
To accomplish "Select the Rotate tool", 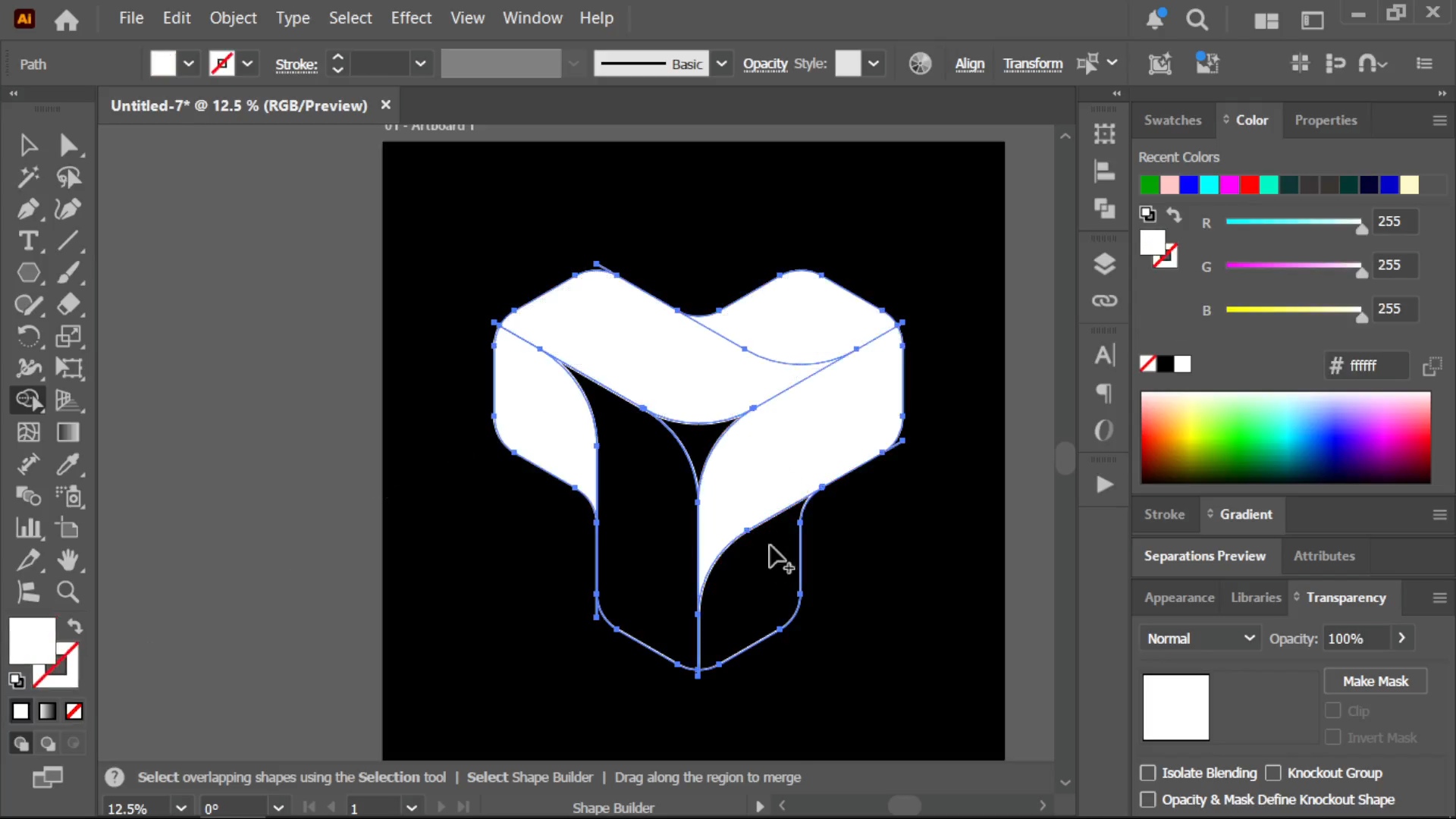I will click(28, 337).
